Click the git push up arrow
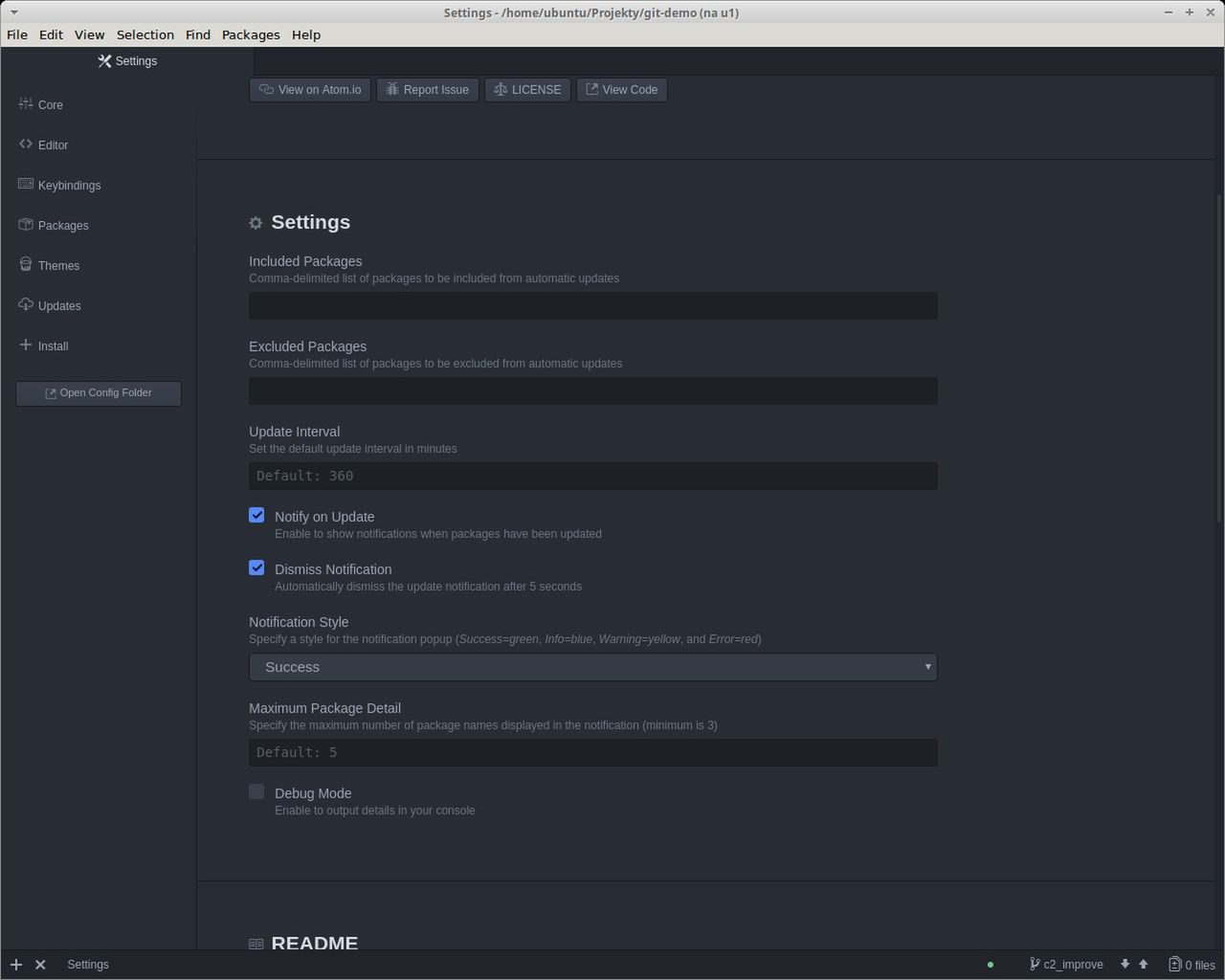1225x980 pixels. 1143,965
